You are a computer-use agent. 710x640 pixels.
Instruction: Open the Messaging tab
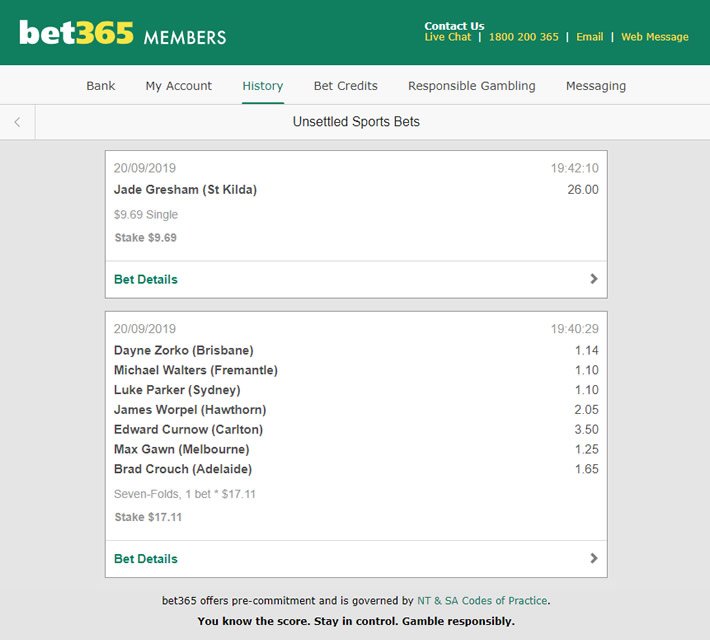coord(595,86)
